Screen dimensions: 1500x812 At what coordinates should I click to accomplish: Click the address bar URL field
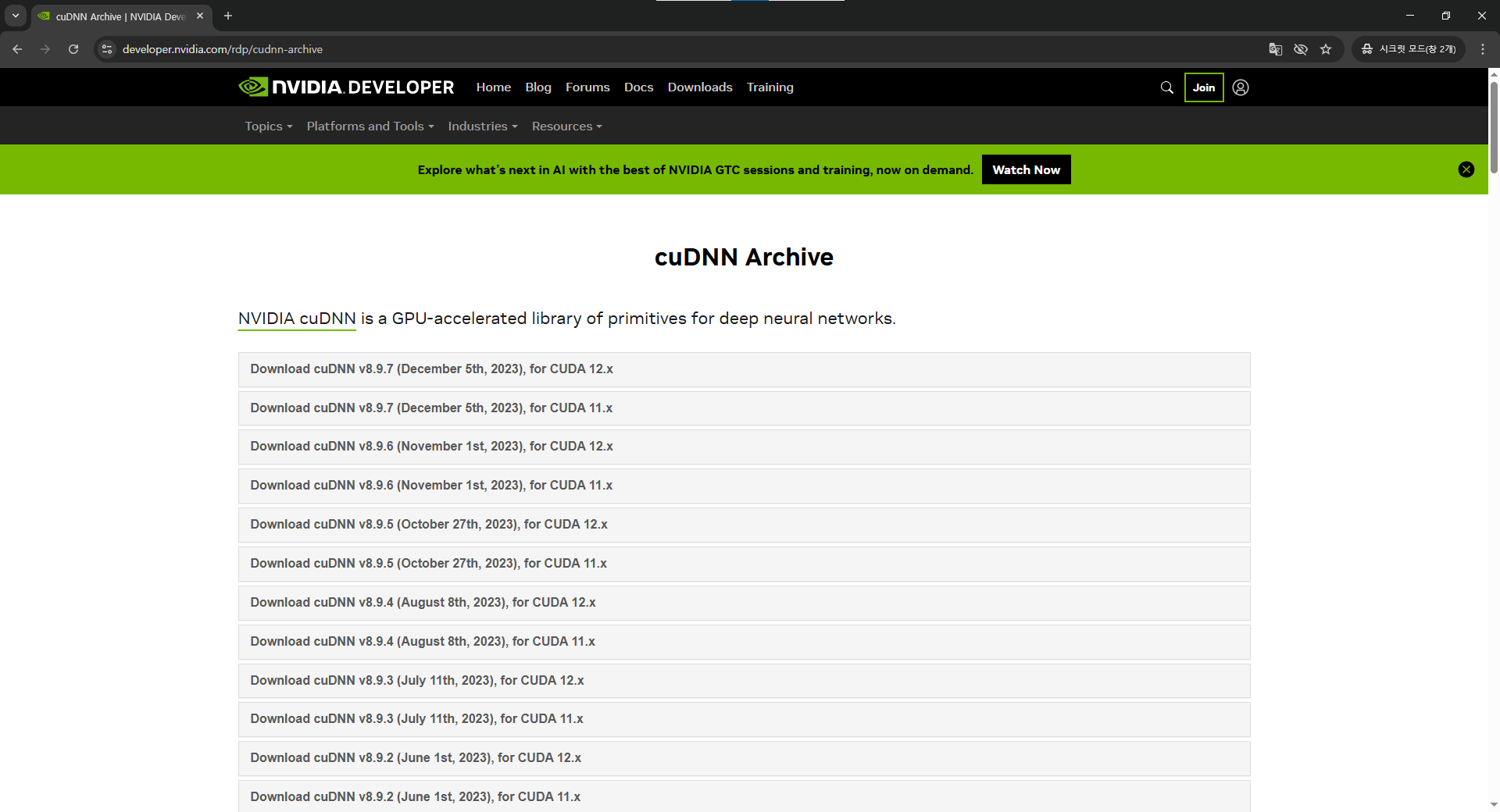click(687, 49)
